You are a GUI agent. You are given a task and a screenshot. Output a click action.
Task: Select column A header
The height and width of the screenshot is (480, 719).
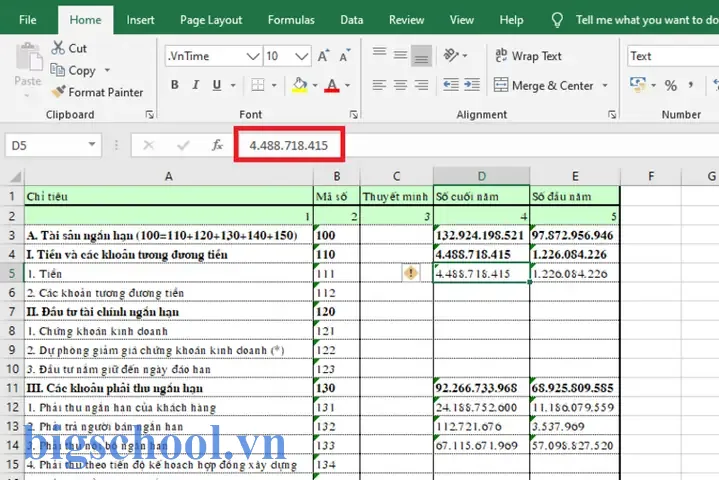(169, 176)
